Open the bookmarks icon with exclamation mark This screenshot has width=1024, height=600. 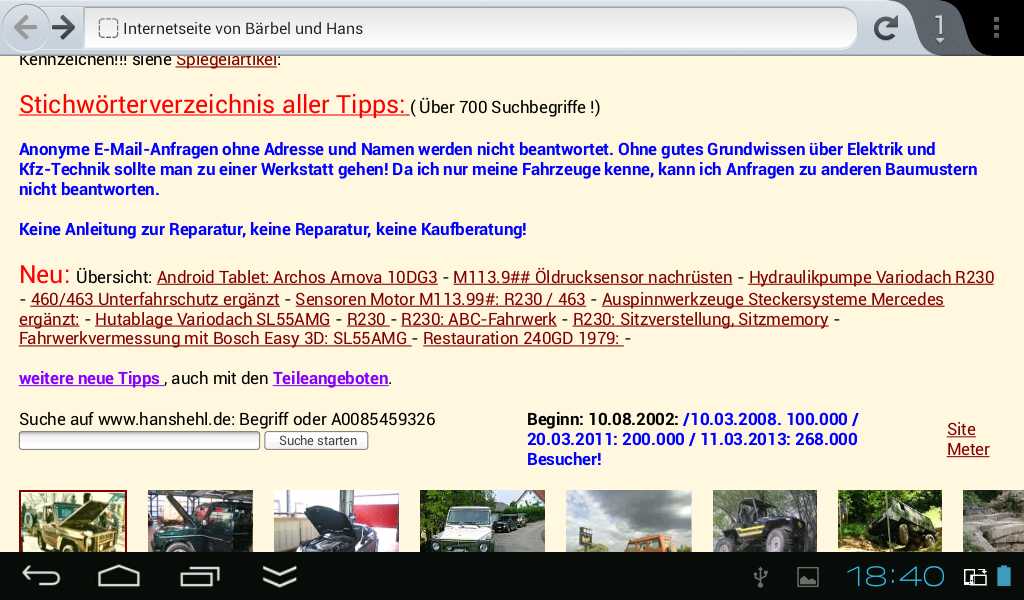tap(939, 29)
